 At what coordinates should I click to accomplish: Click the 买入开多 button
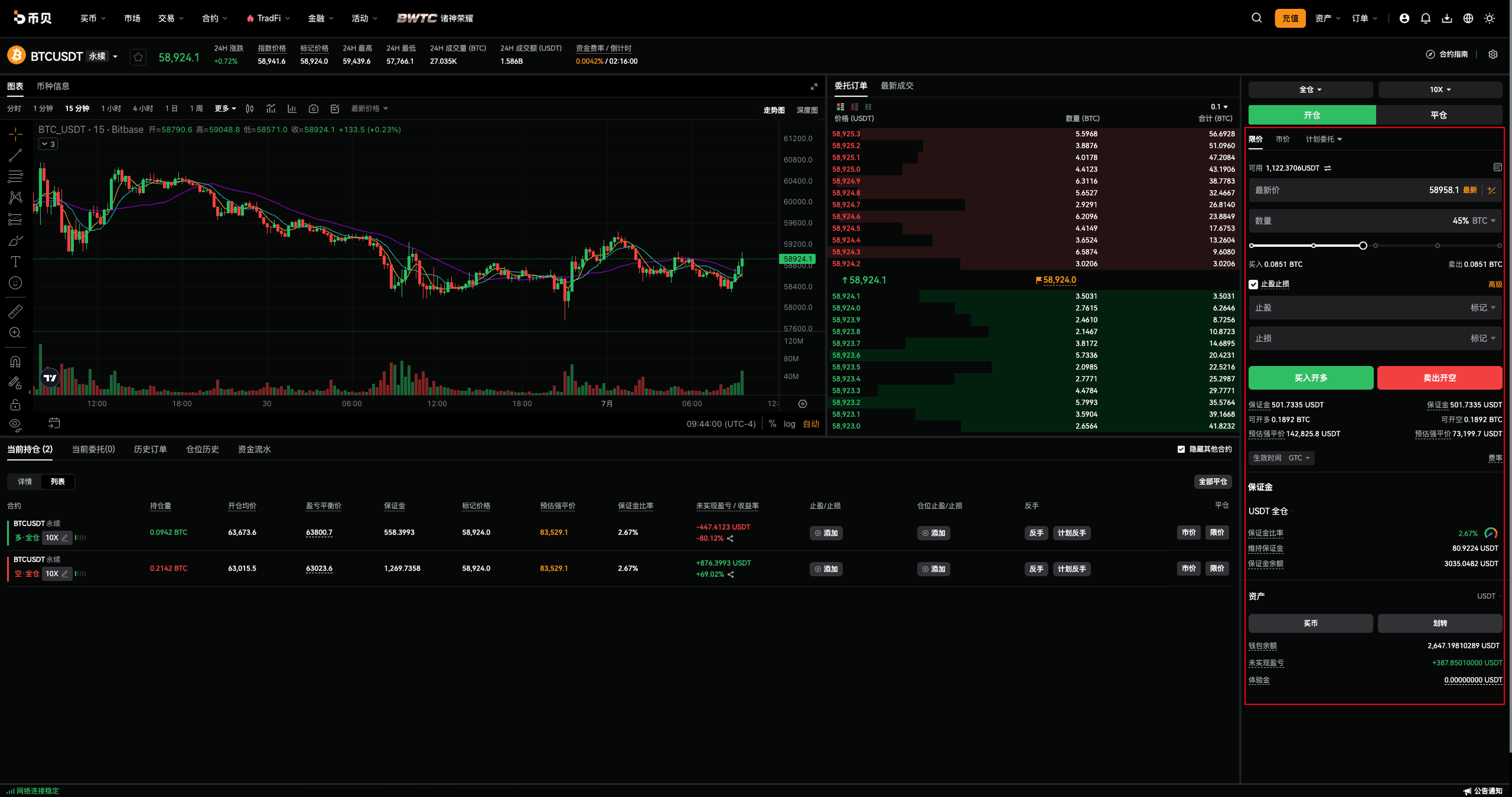click(1311, 378)
